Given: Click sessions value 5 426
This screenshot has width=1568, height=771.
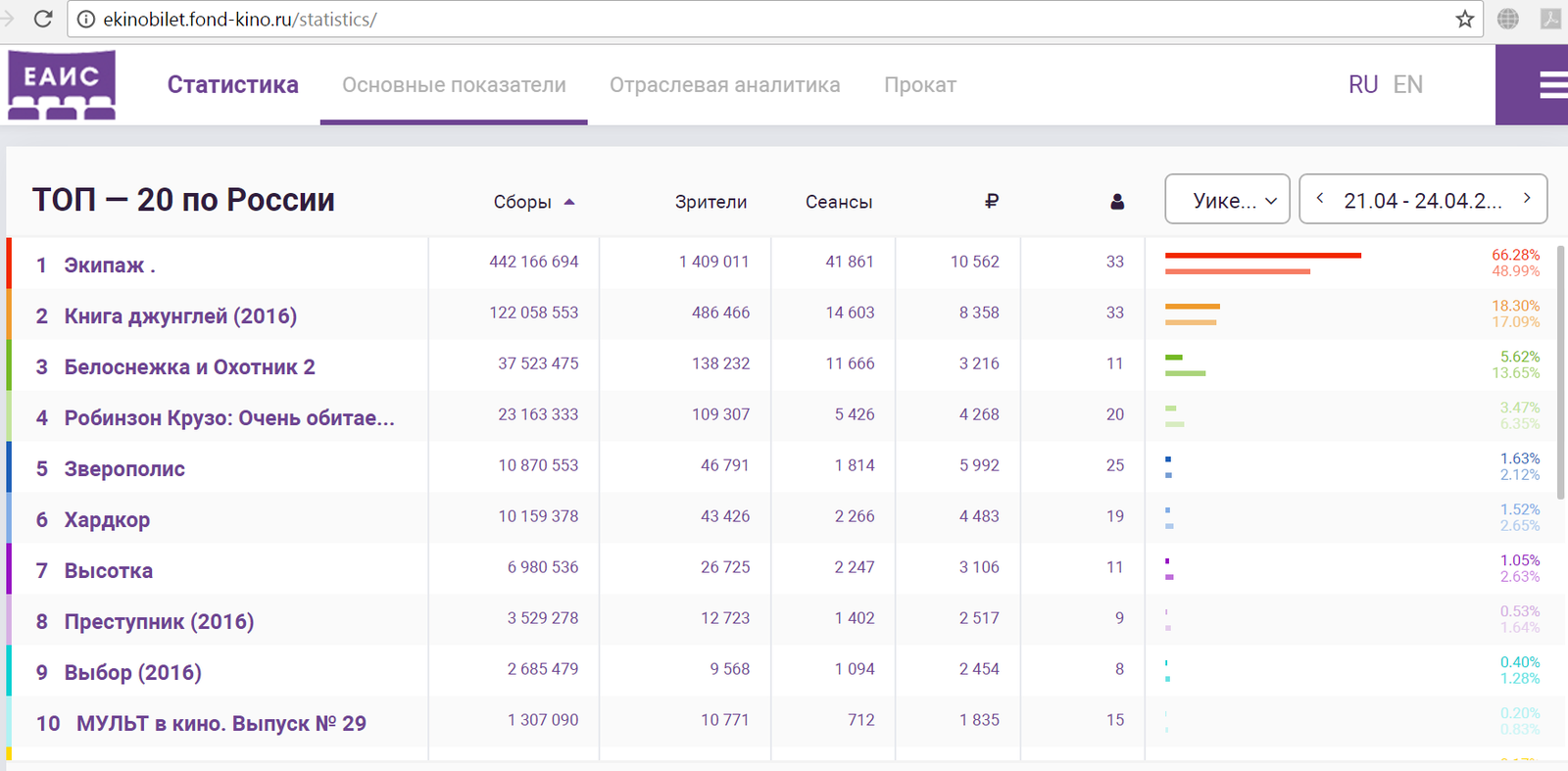Looking at the screenshot, I should 855,414.
